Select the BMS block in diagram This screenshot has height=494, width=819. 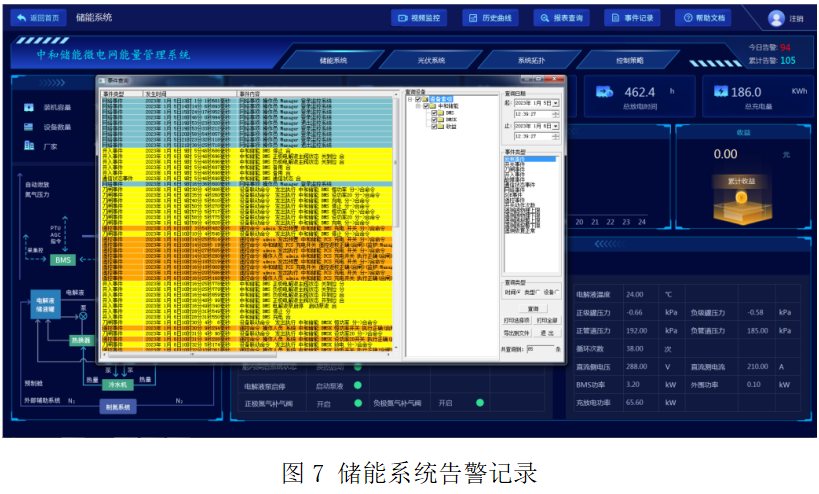63,260
